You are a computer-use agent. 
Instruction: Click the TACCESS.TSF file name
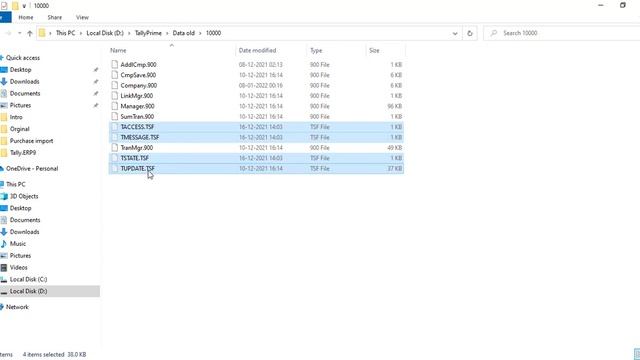(x=137, y=127)
